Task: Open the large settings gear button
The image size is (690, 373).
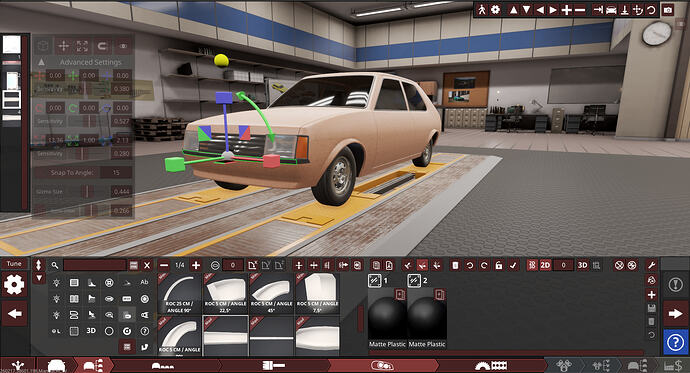Action: (x=14, y=285)
